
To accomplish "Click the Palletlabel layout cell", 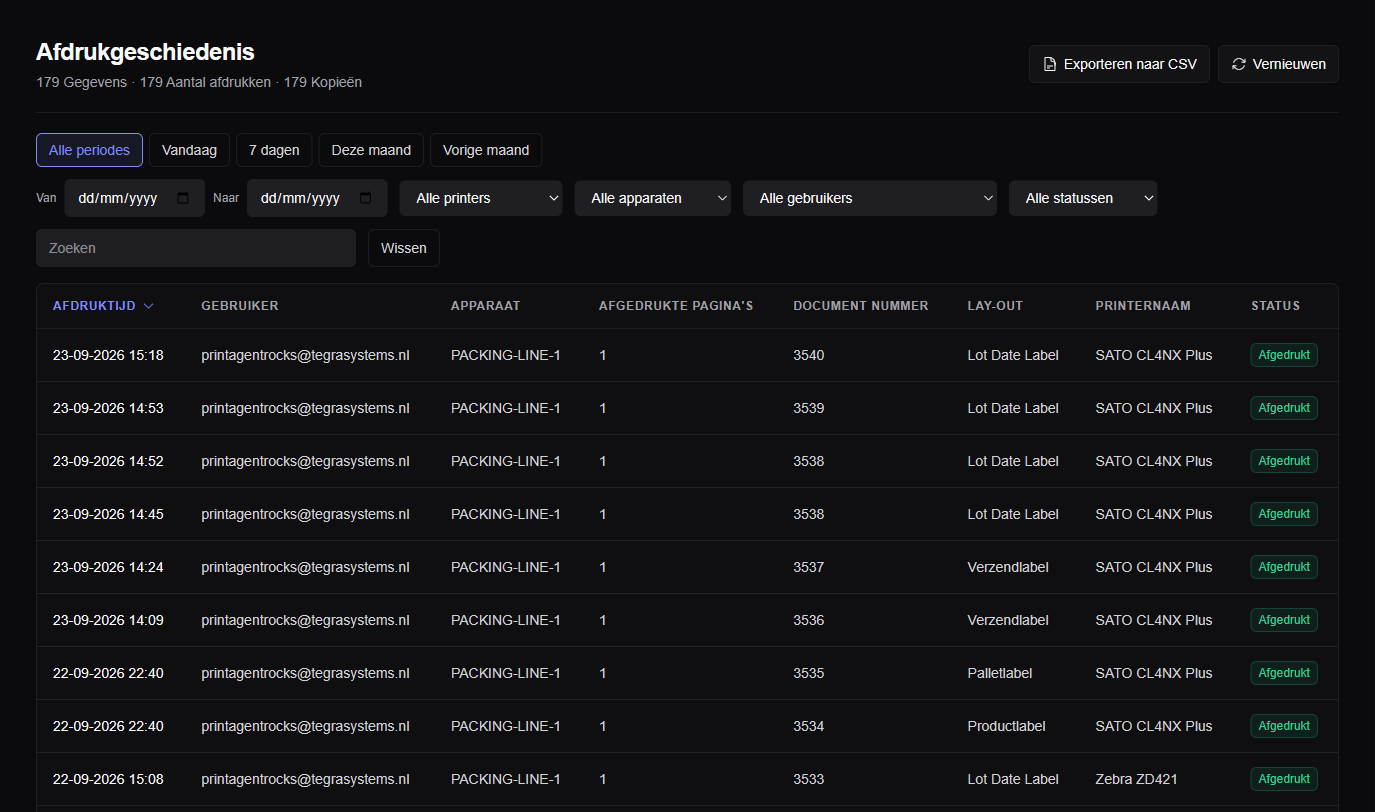I will pyautogui.click(x=1000, y=673).
